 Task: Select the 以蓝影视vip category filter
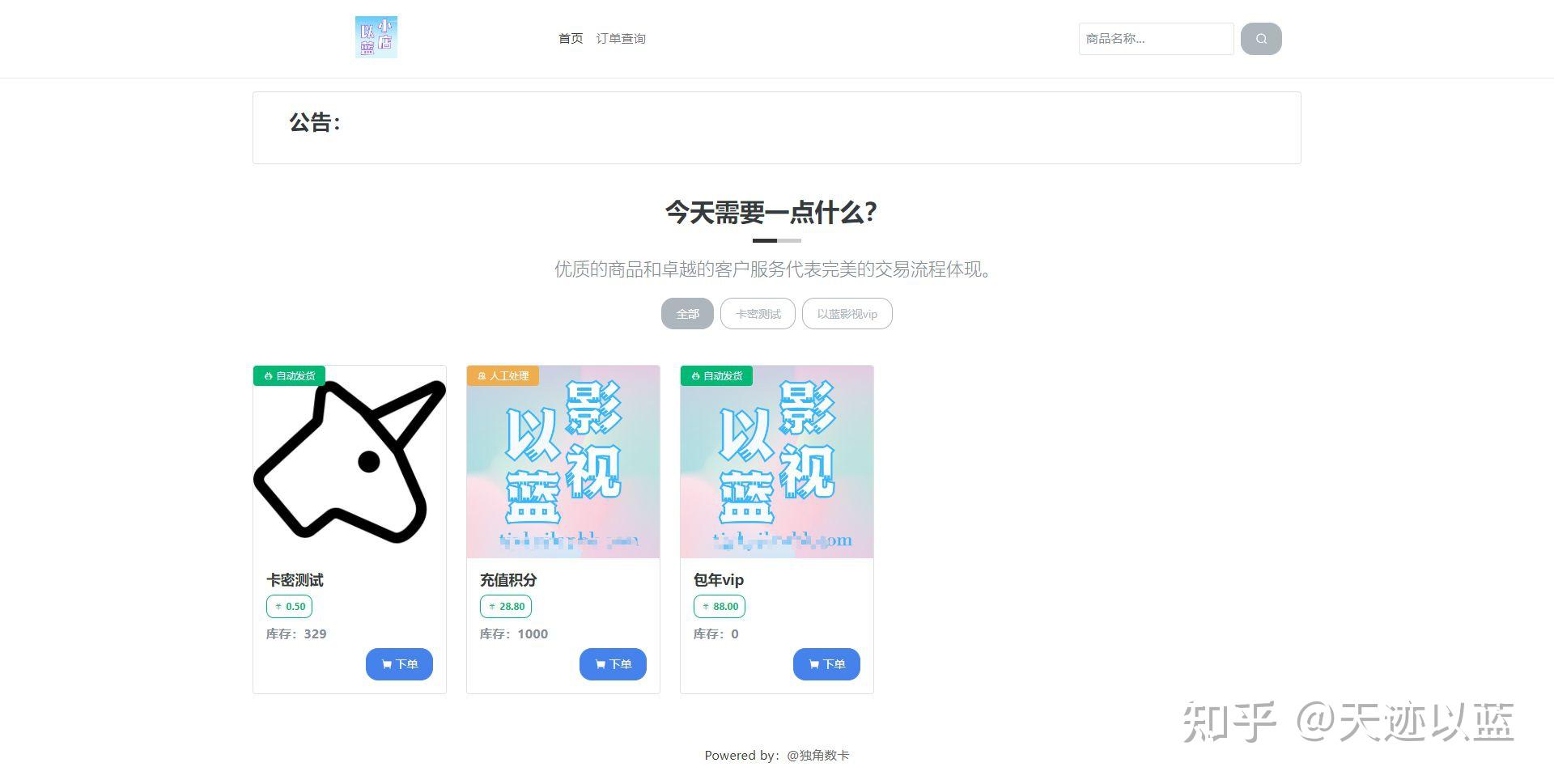pyautogui.click(x=847, y=314)
